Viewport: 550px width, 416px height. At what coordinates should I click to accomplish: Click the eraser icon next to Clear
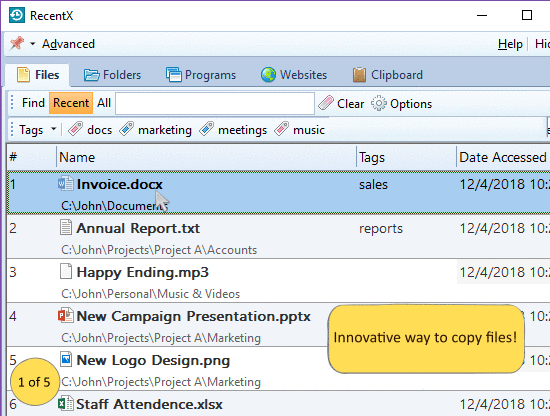coord(326,103)
